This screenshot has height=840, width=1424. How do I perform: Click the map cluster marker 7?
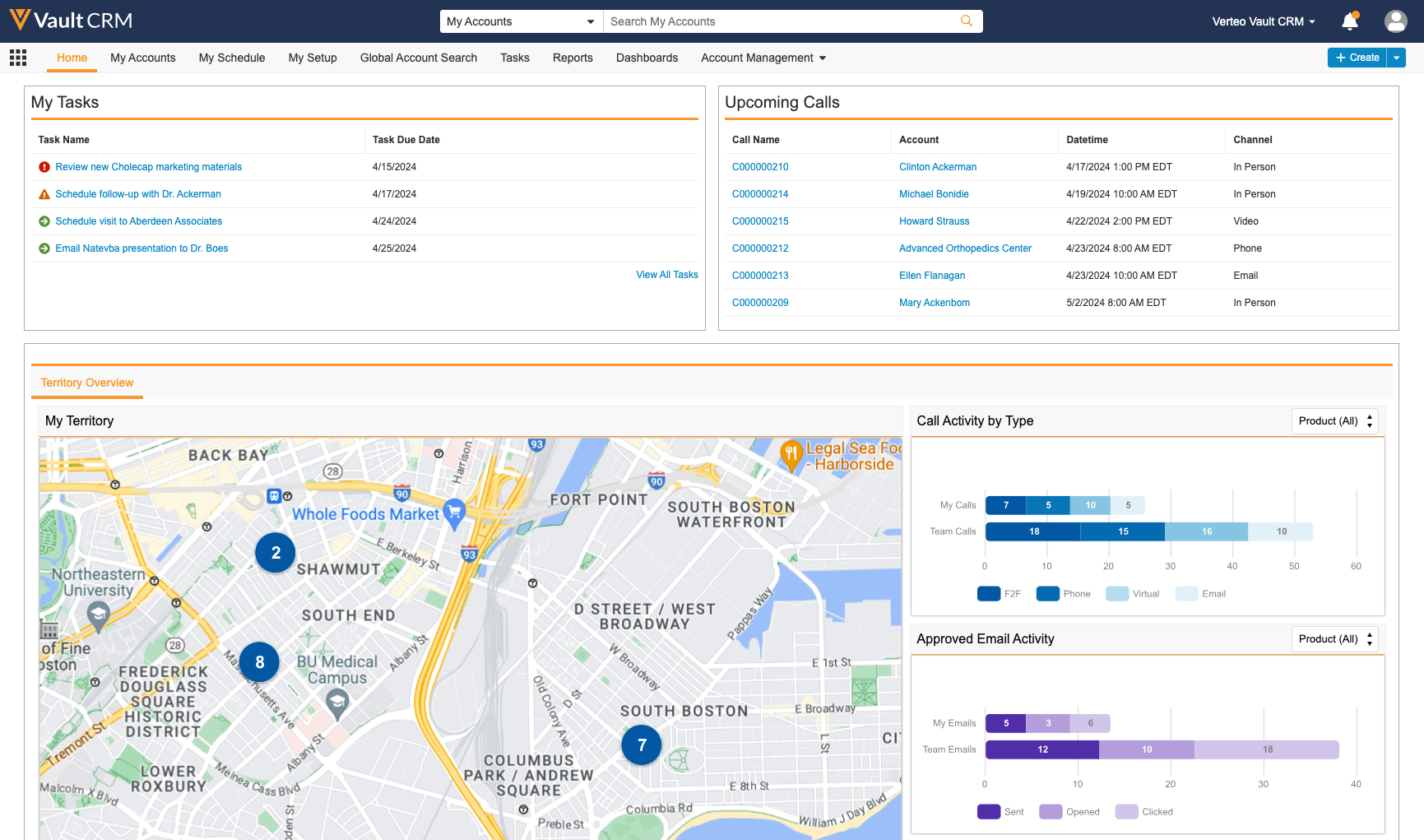coord(642,745)
